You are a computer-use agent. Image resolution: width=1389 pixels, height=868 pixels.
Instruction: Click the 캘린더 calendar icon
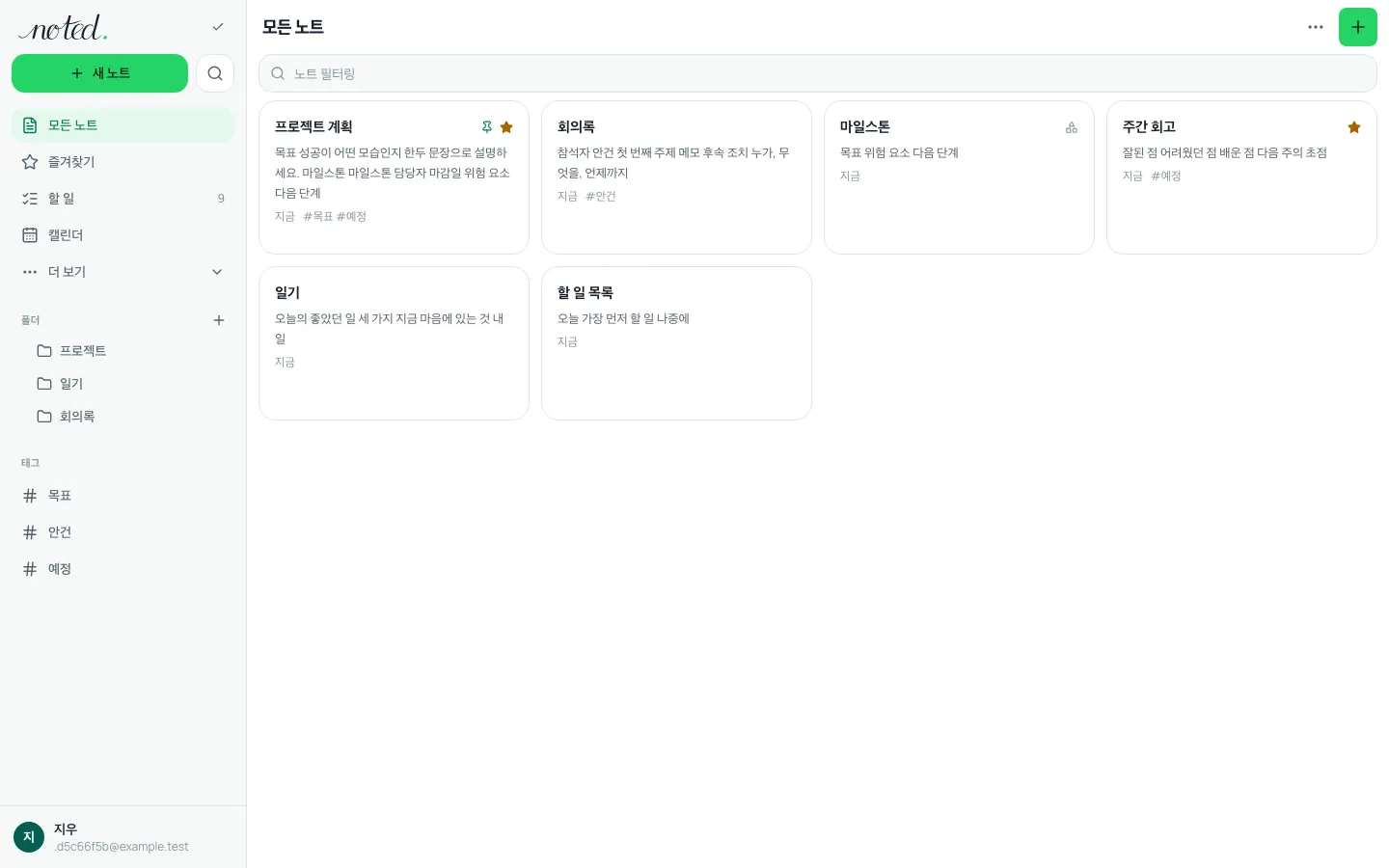click(x=30, y=235)
